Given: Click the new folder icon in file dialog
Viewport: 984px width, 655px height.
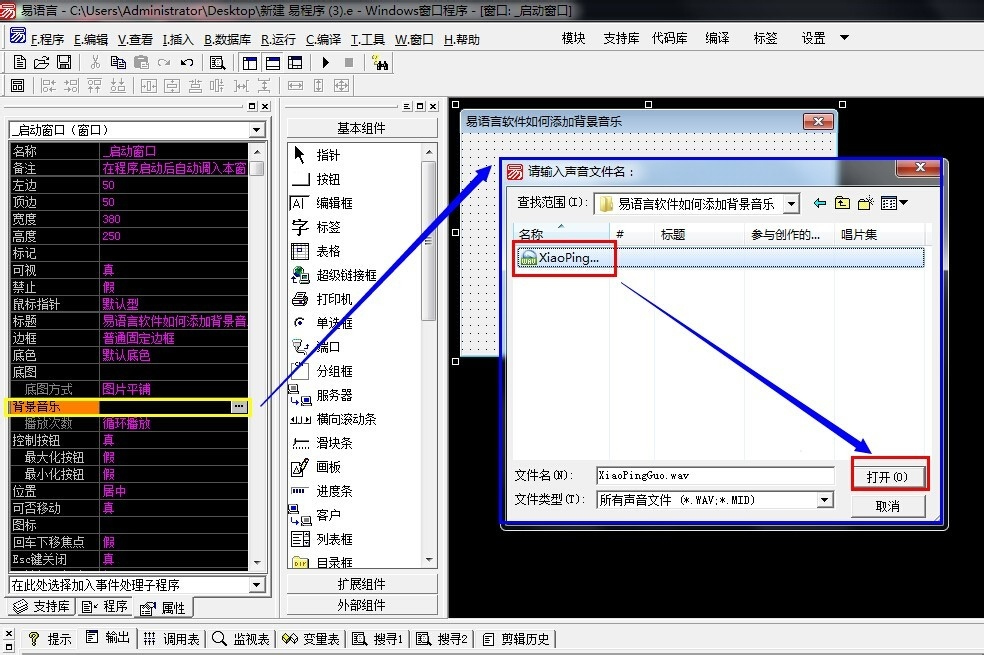Looking at the screenshot, I should point(866,203).
